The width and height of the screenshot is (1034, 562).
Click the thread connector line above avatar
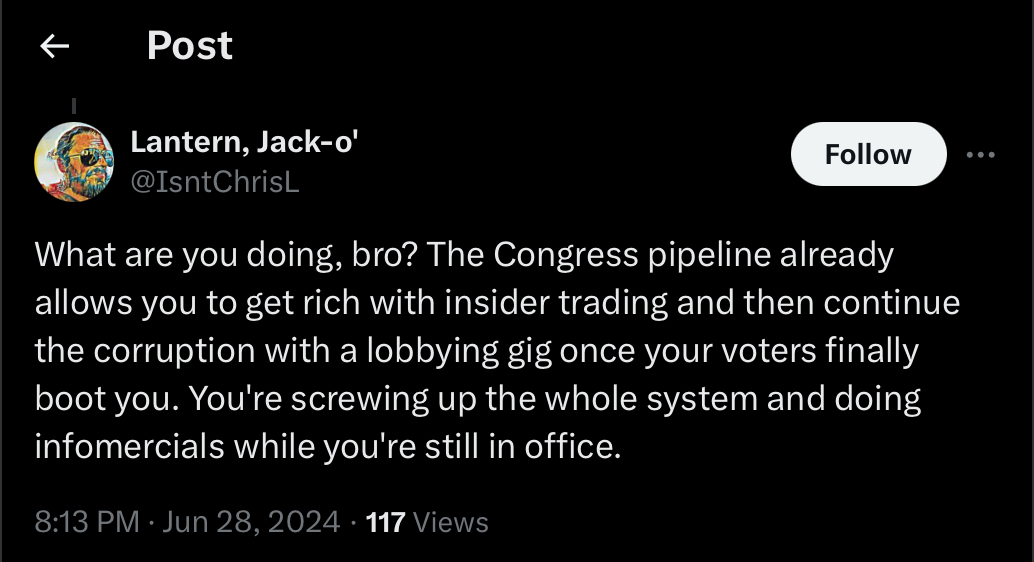pos(74,106)
